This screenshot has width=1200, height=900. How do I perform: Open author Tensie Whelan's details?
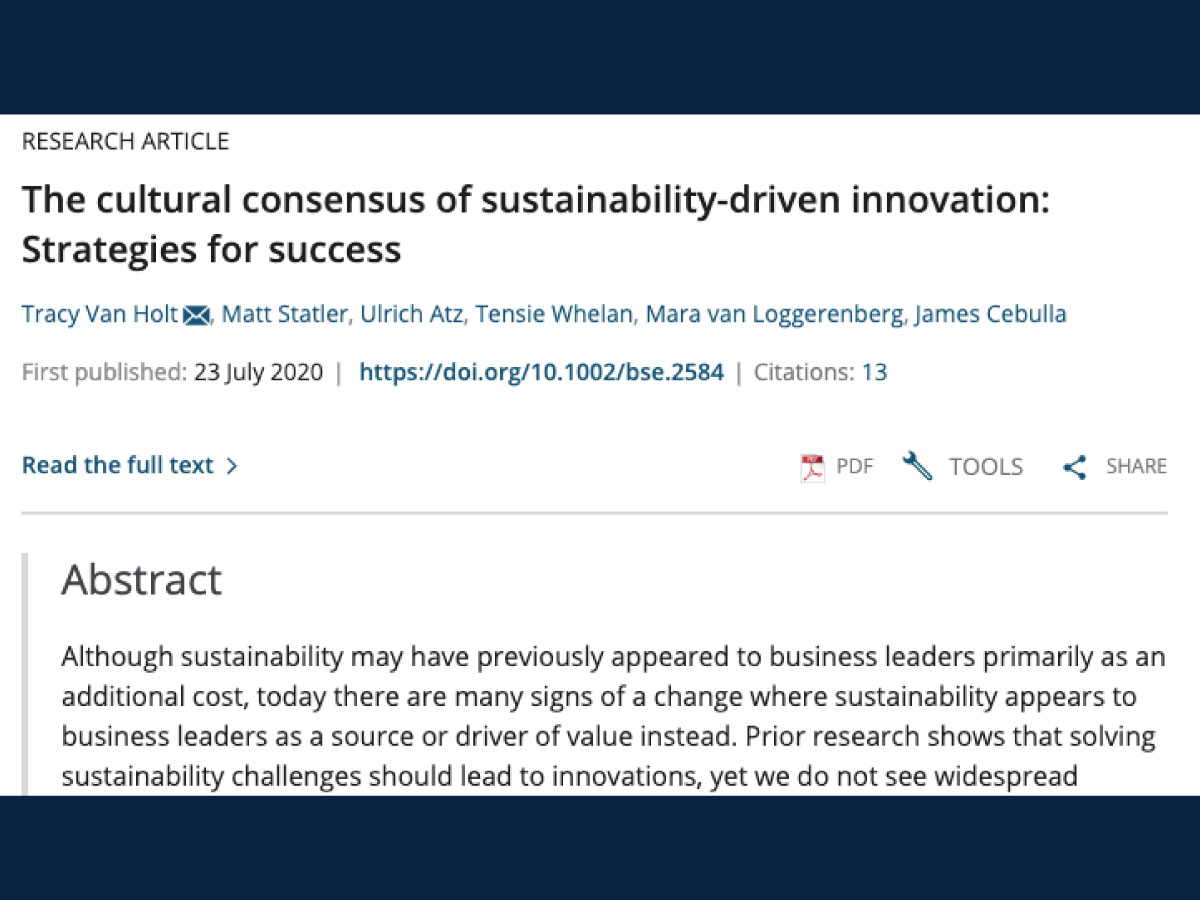(x=553, y=315)
